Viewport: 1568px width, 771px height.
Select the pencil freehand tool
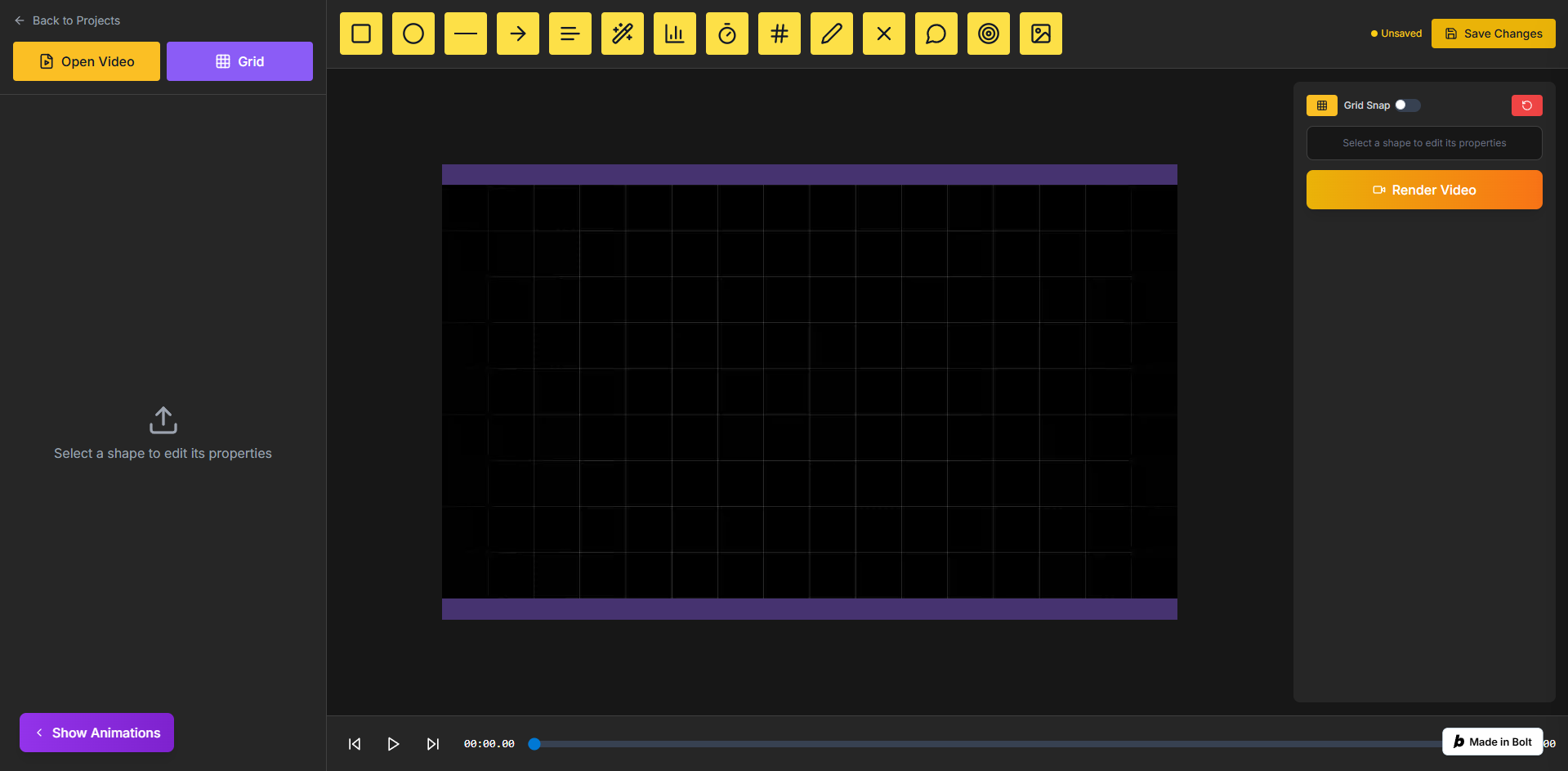coord(832,34)
